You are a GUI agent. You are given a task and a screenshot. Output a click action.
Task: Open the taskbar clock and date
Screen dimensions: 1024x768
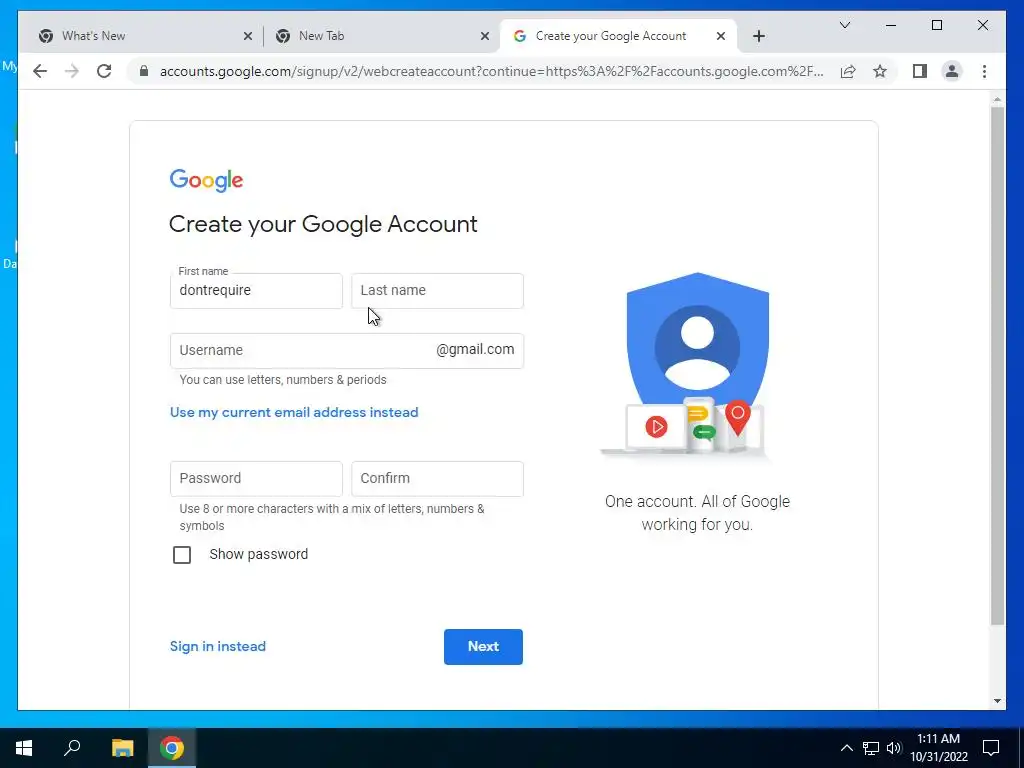938,748
